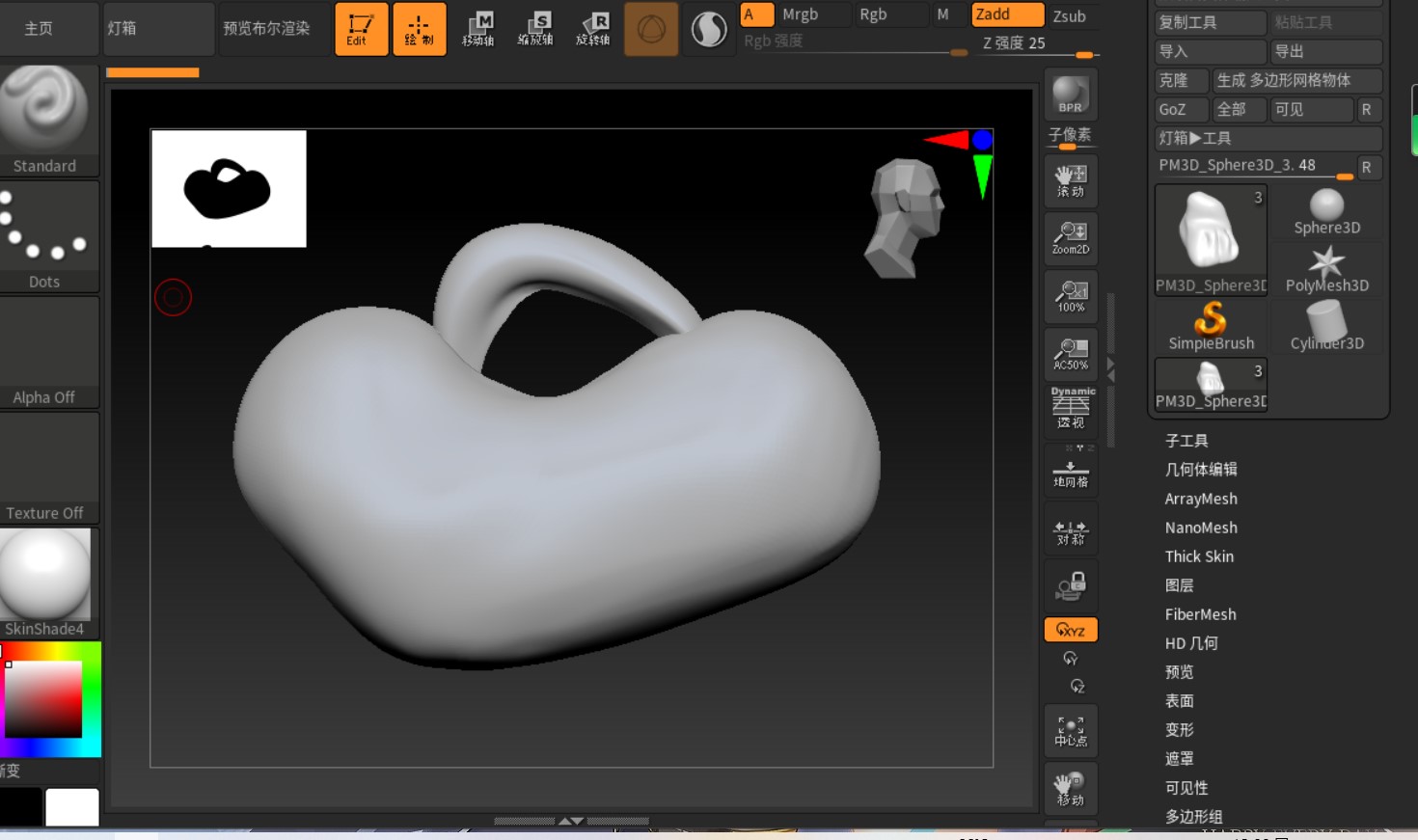The image size is (1418, 840).
Task: Expand the 表面 surface section
Action: point(1180,701)
